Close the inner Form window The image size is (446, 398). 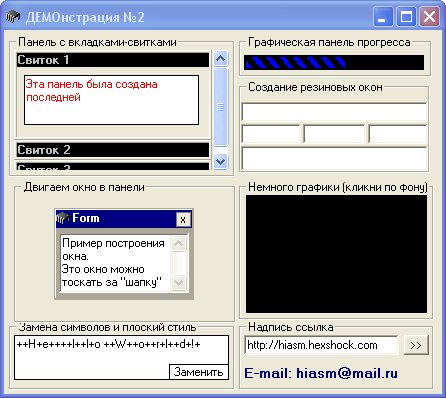pos(183,220)
